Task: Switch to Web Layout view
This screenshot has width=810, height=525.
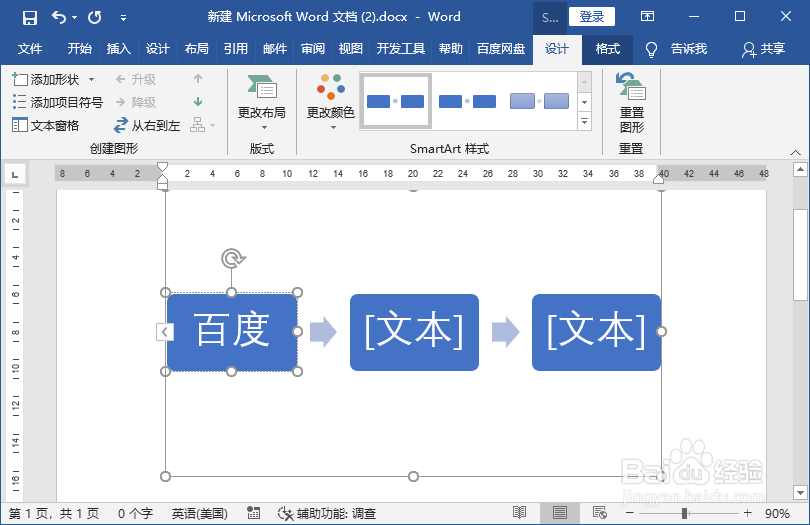Action: click(599, 513)
